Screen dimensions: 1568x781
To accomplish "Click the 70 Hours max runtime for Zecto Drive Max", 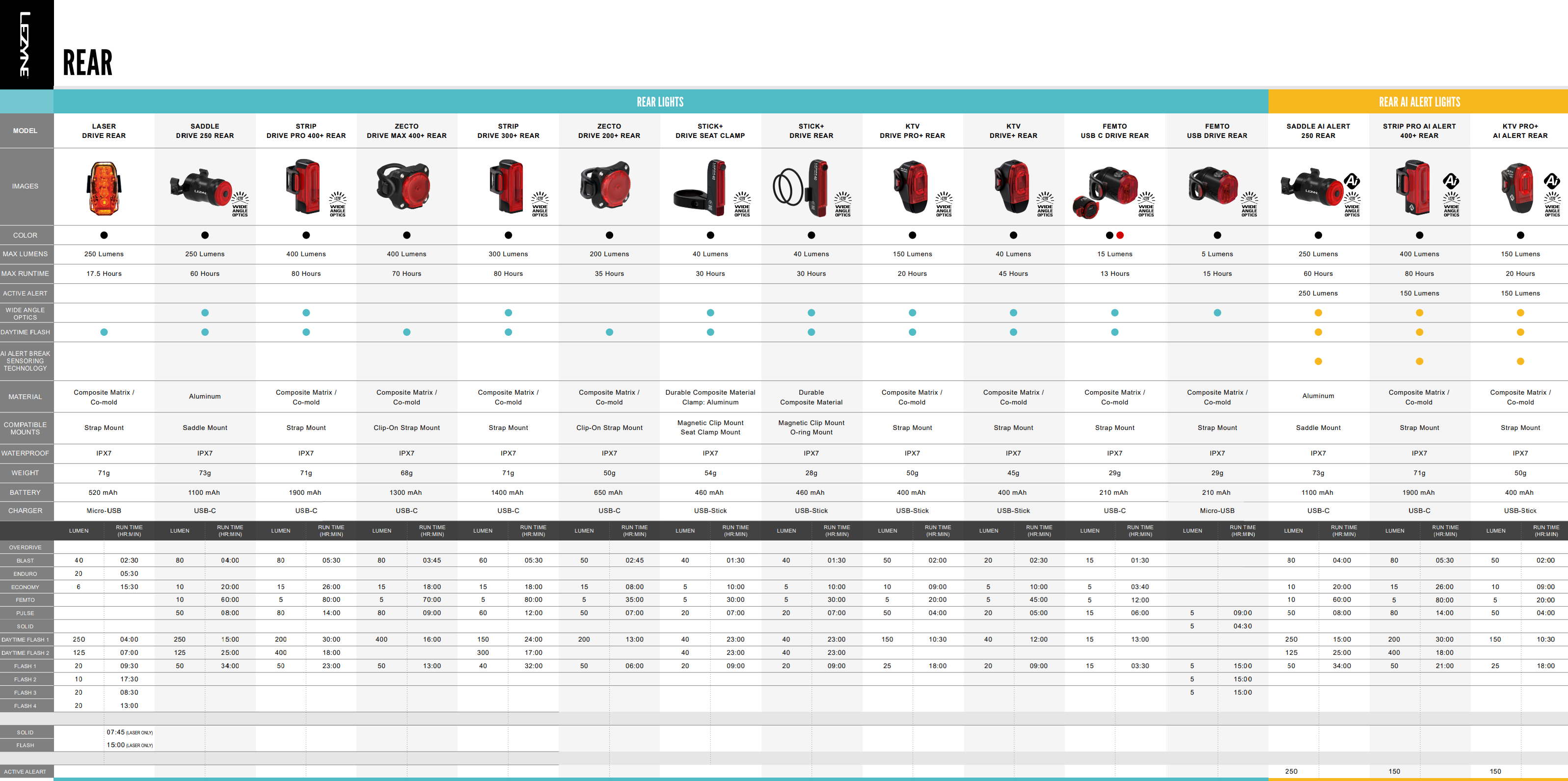I will pos(406,274).
